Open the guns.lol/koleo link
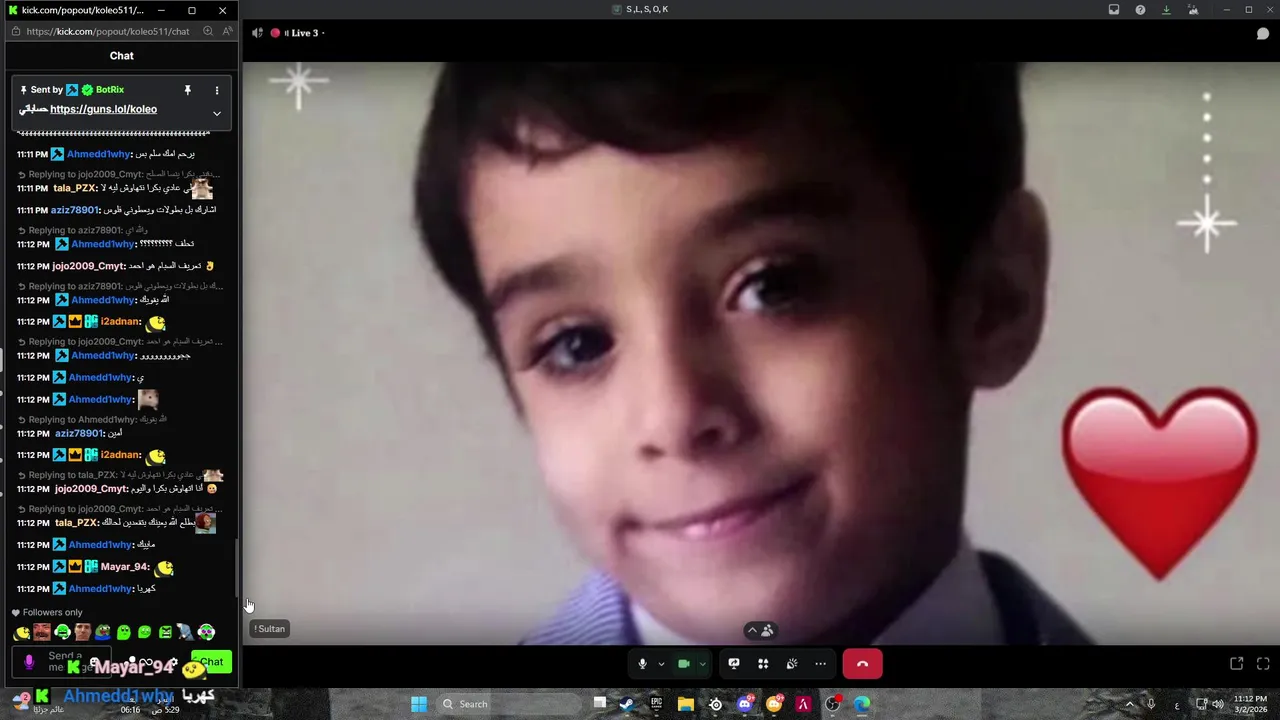The height and width of the screenshot is (720, 1280). [103, 109]
